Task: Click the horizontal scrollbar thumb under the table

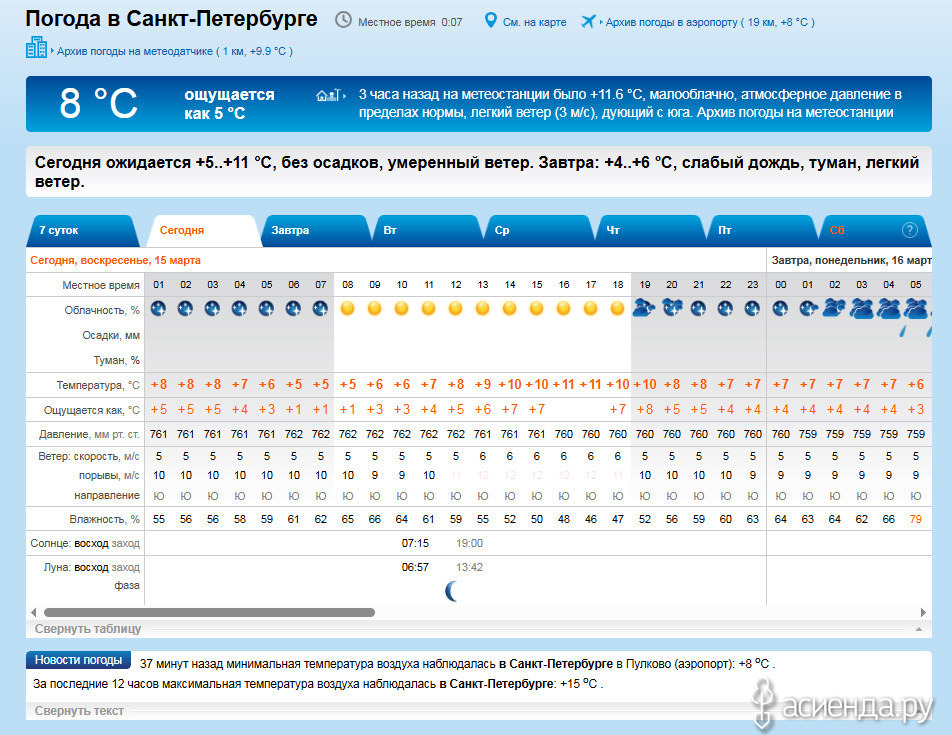Action: [209, 612]
